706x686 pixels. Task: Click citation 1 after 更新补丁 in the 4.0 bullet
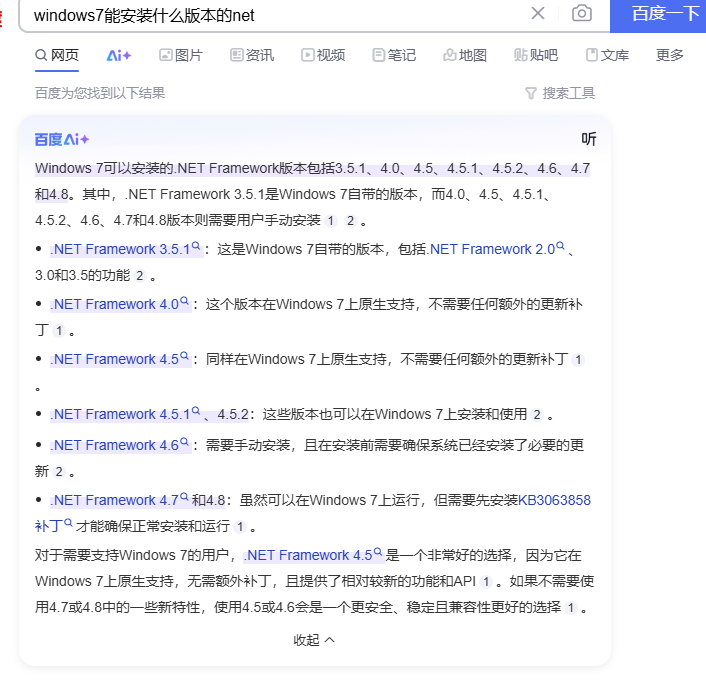59,331
